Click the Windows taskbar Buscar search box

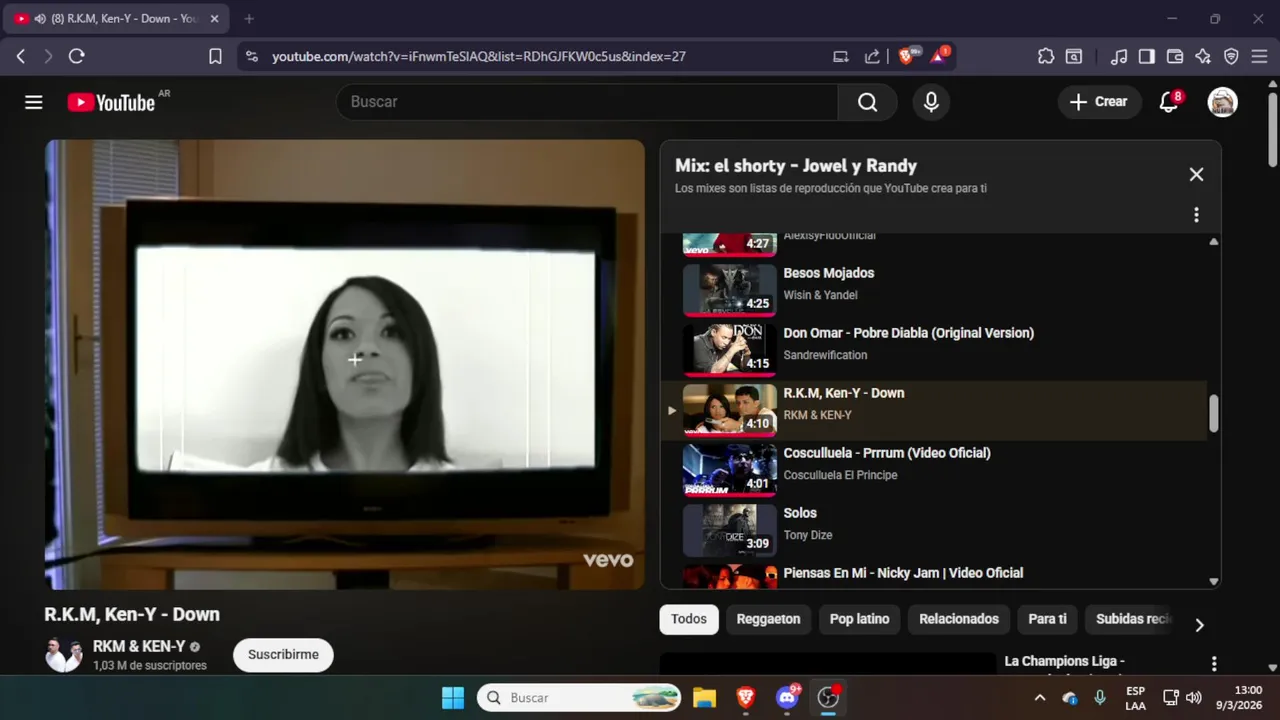[579, 698]
